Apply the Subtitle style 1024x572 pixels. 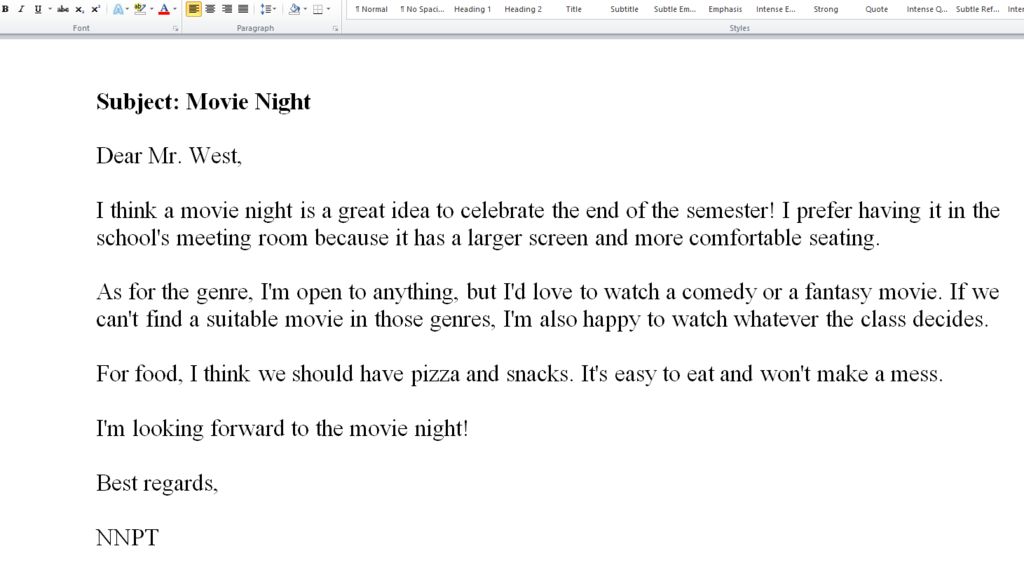(x=624, y=9)
